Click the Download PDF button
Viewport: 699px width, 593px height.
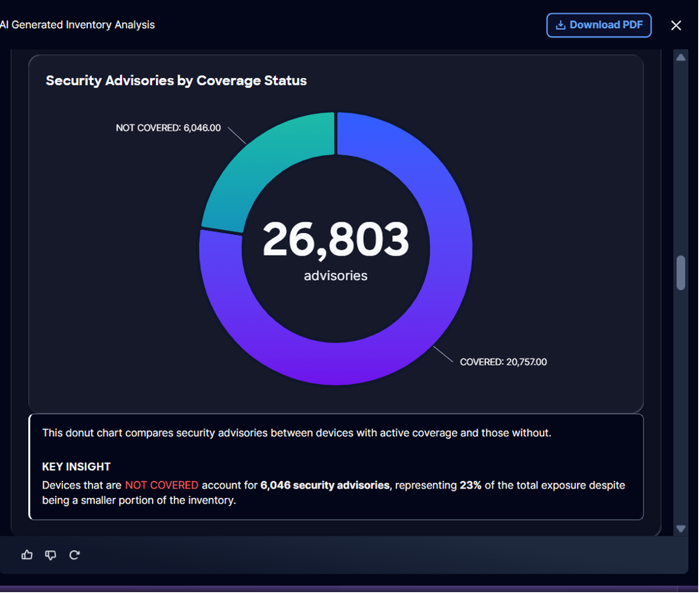(599, 25)
